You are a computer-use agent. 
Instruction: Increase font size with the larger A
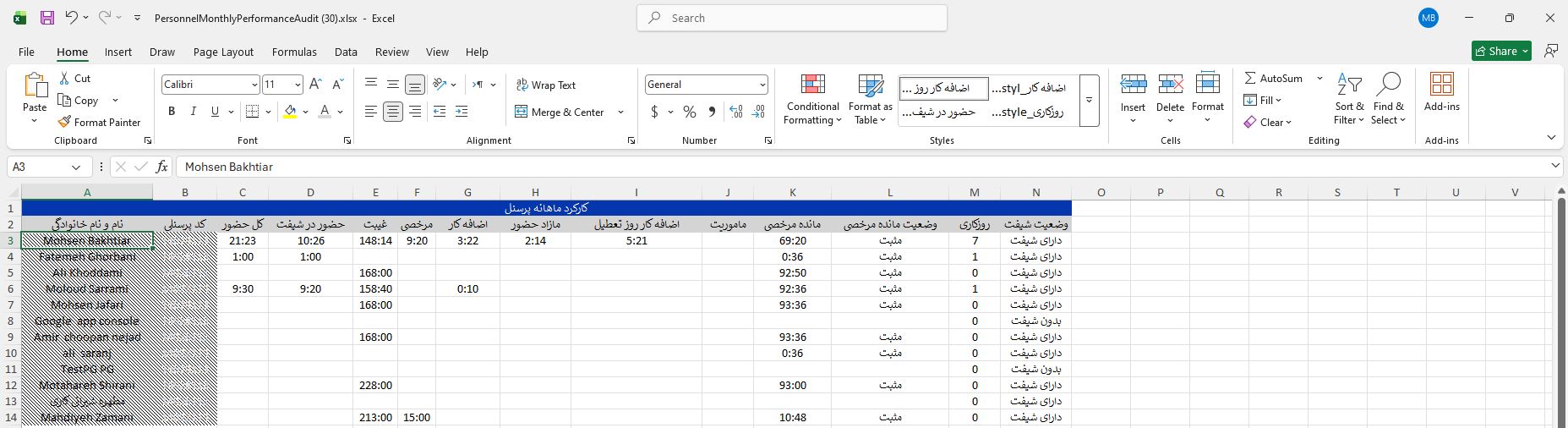(315, 85)
